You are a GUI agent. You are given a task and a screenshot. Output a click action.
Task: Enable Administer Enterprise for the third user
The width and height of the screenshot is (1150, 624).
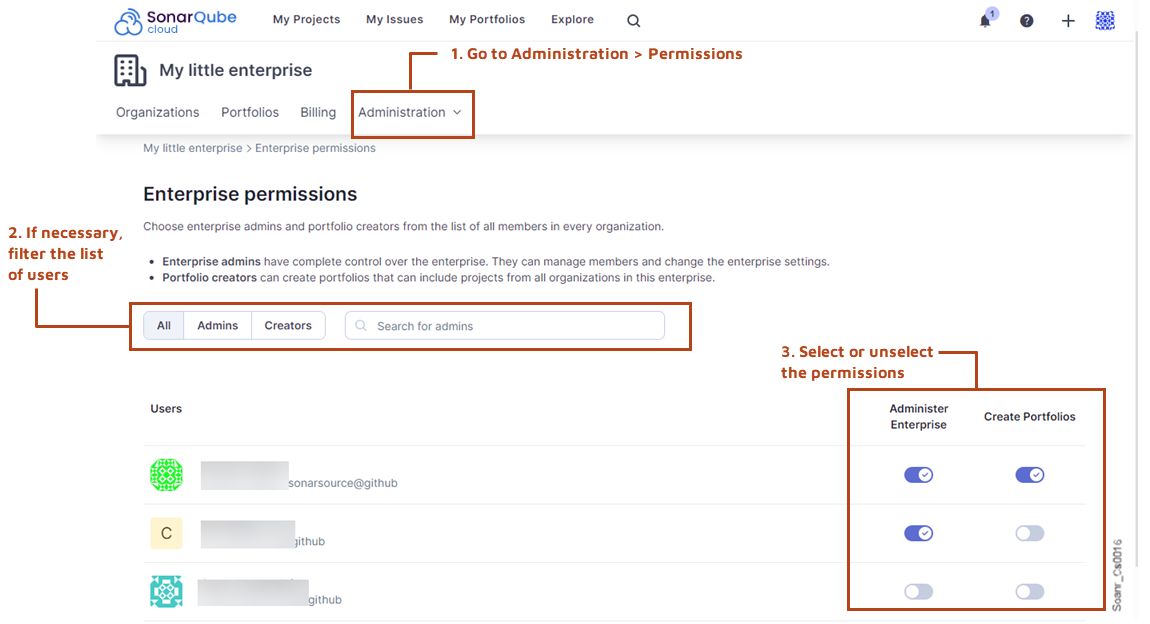pyautogui.click(x=918, y=591)
